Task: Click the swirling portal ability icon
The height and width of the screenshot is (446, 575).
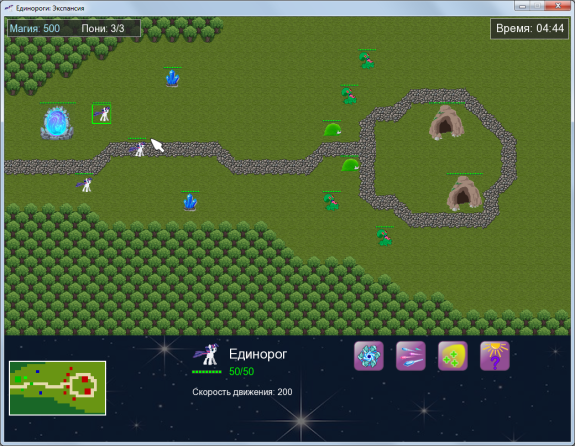Action: (x=369, y=356)
